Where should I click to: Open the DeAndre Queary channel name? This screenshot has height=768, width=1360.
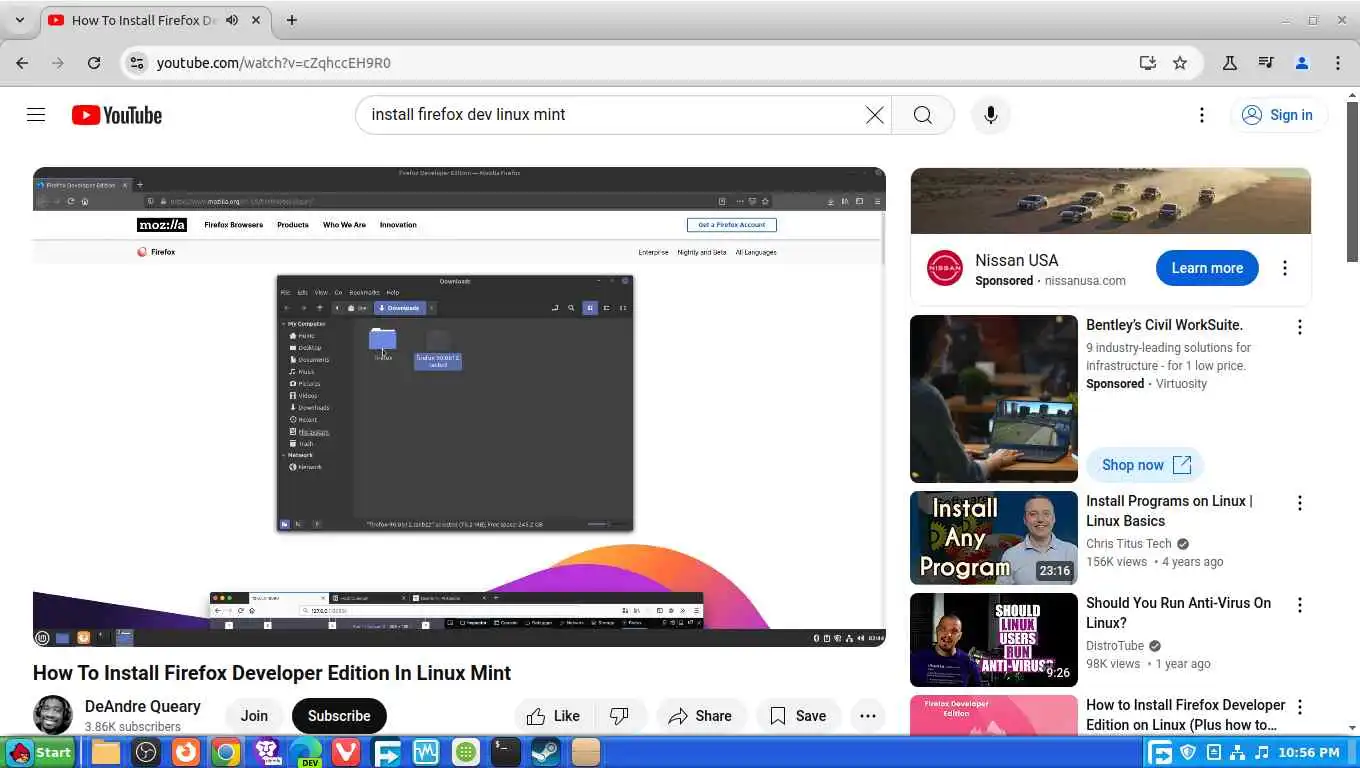143,706
